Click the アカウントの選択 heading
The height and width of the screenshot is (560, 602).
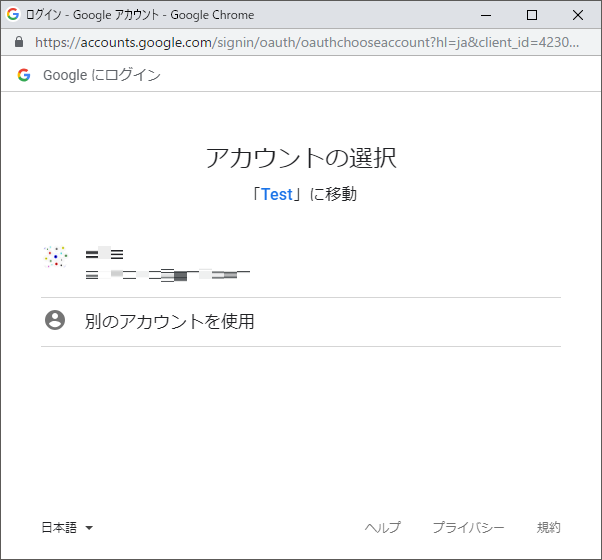point(301,158)
